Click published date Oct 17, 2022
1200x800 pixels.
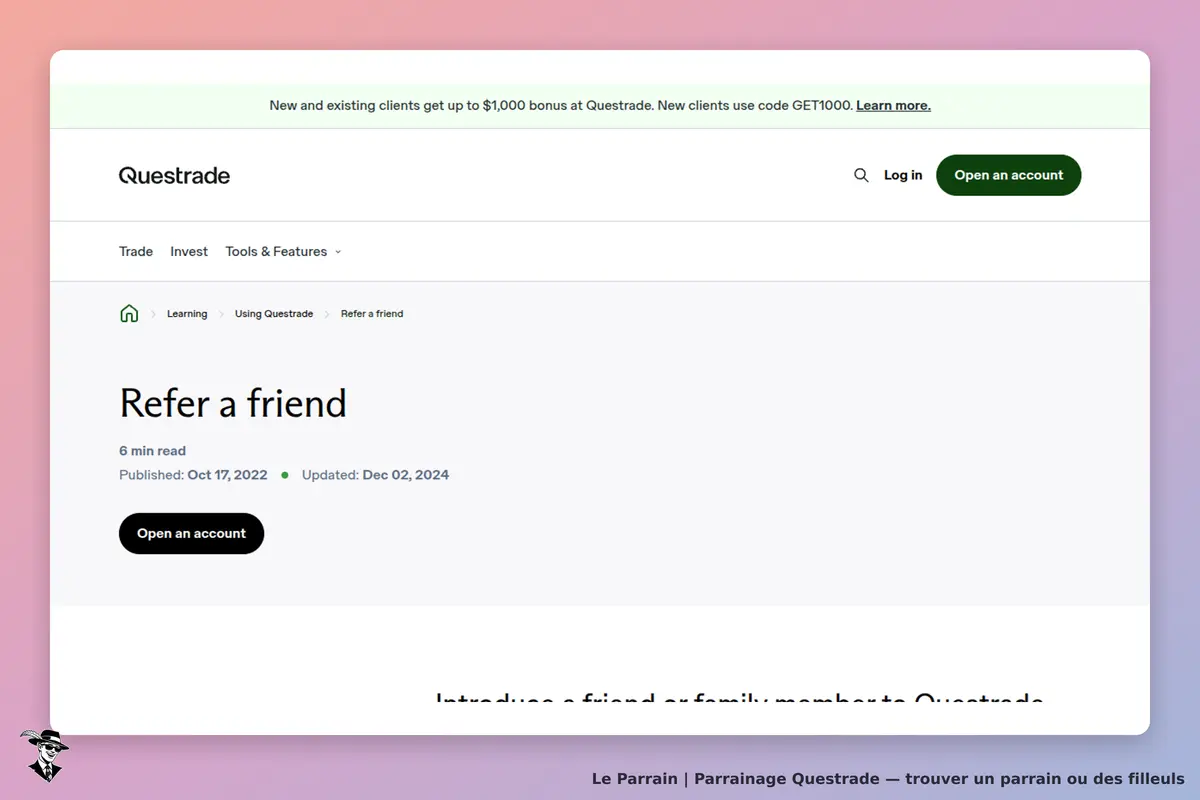click(227, 475)
